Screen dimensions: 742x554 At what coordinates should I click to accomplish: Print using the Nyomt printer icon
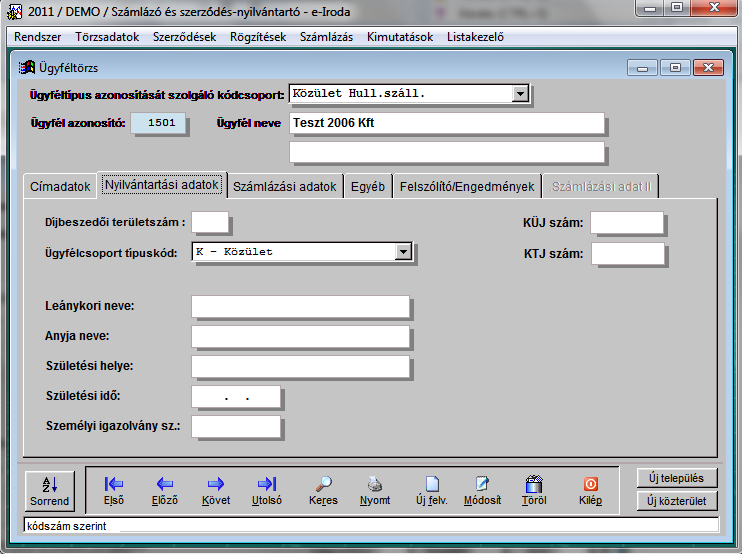(x=375, y=489)
